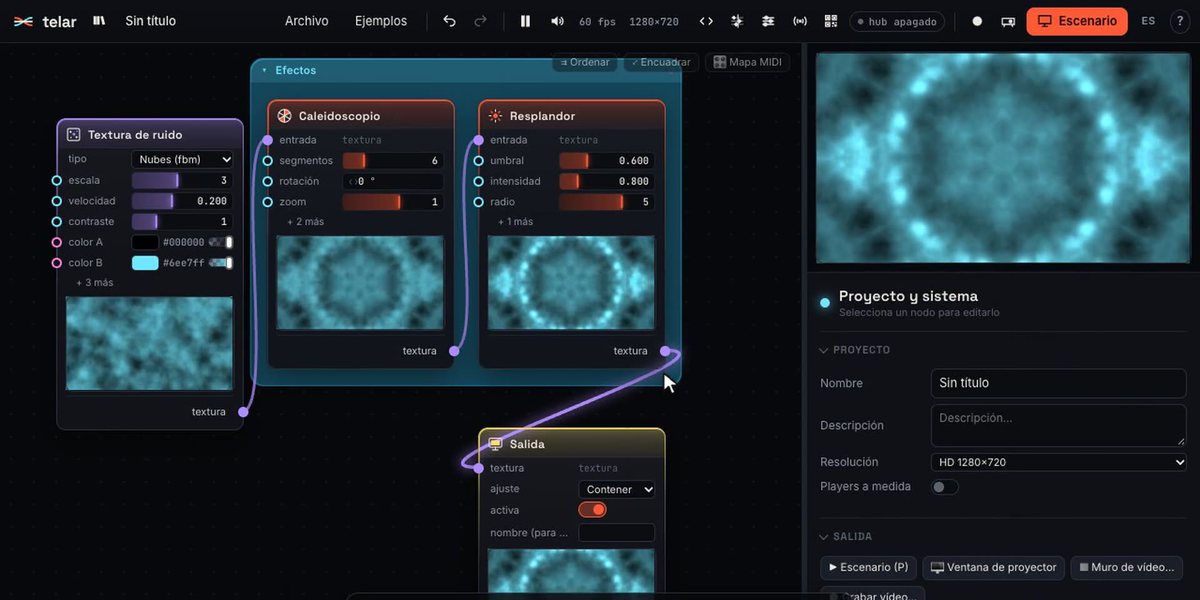Click the nombre field on Salida node
Image resolution: width=1200 pixels, height=600 pixels.
coord(617,533)
